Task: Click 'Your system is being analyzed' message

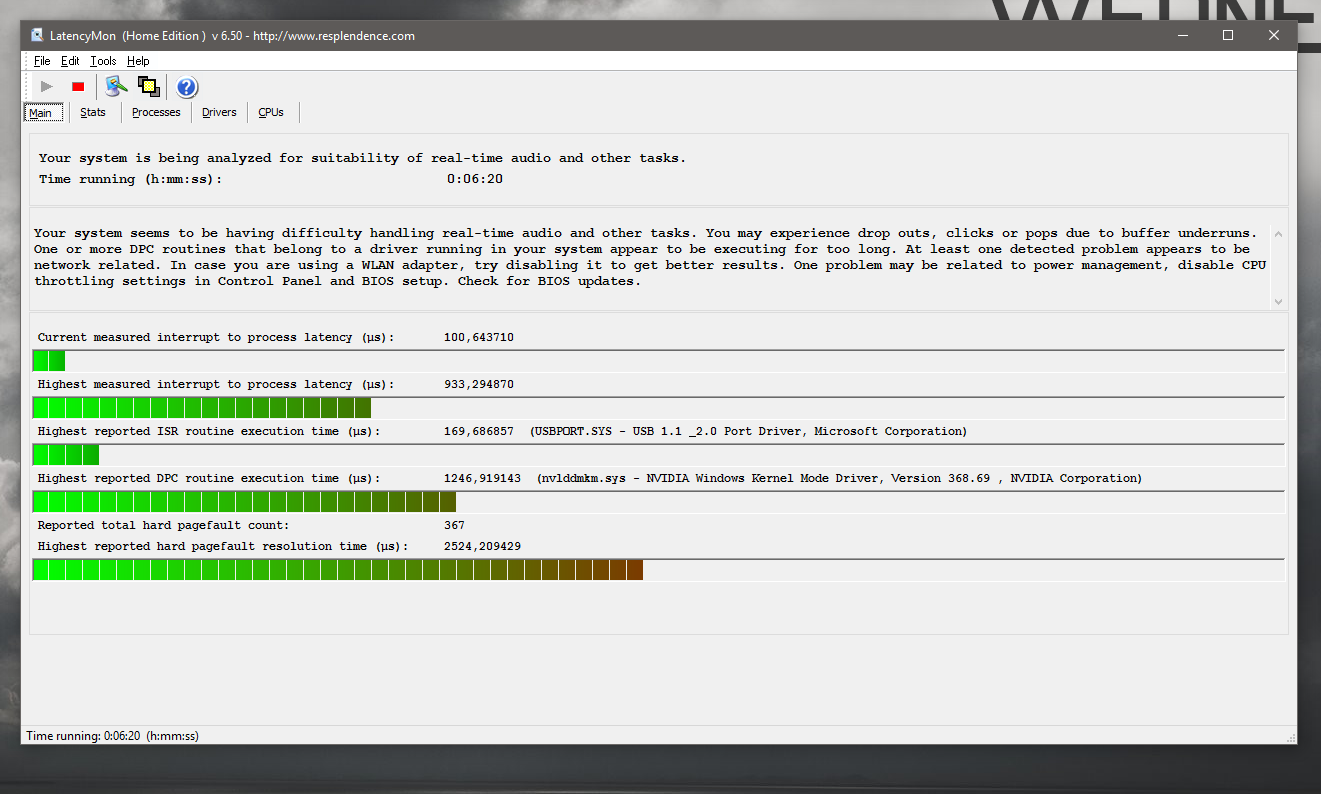Action: (x=363, y=158)
